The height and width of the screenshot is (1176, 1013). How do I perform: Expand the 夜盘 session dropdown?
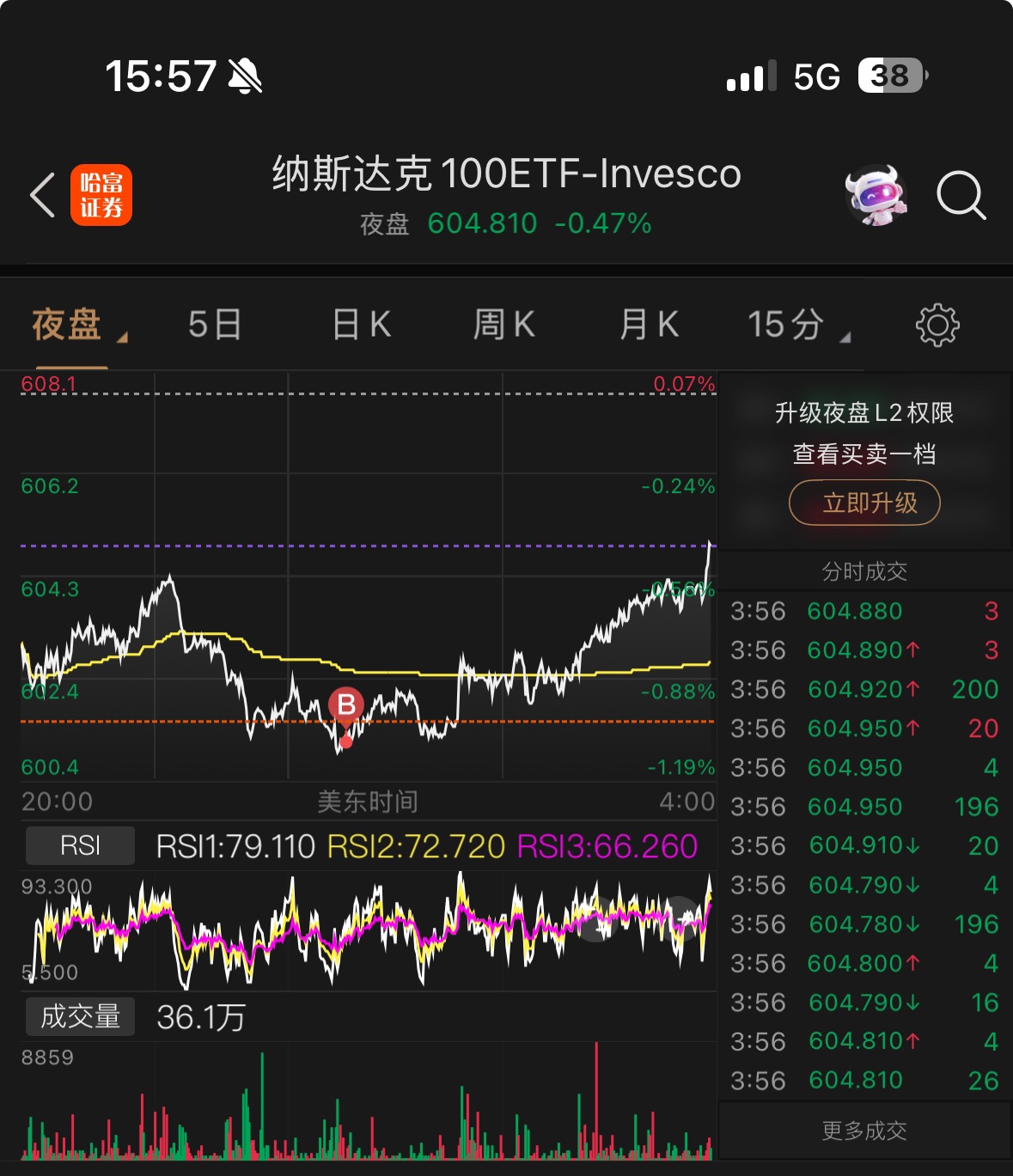[x=77, y=326]
